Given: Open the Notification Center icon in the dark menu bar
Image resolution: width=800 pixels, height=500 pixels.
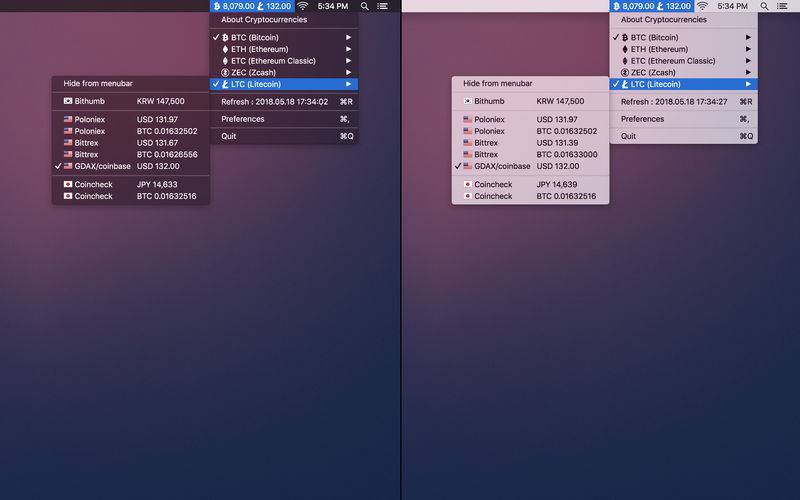Looking at the screenshot, I should pyautogui.click(x=383, y=6).
